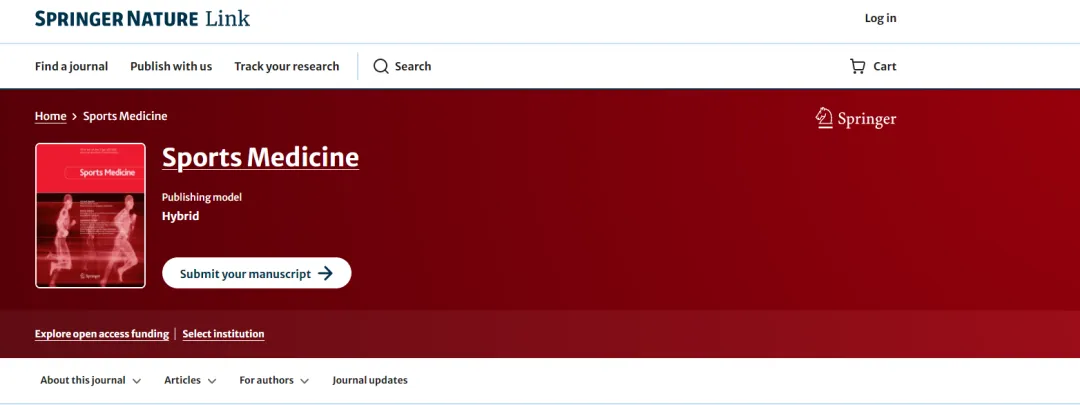Go to Home breadcrumb
This screenshot has width=1080, height=405.
click(50, 116)
